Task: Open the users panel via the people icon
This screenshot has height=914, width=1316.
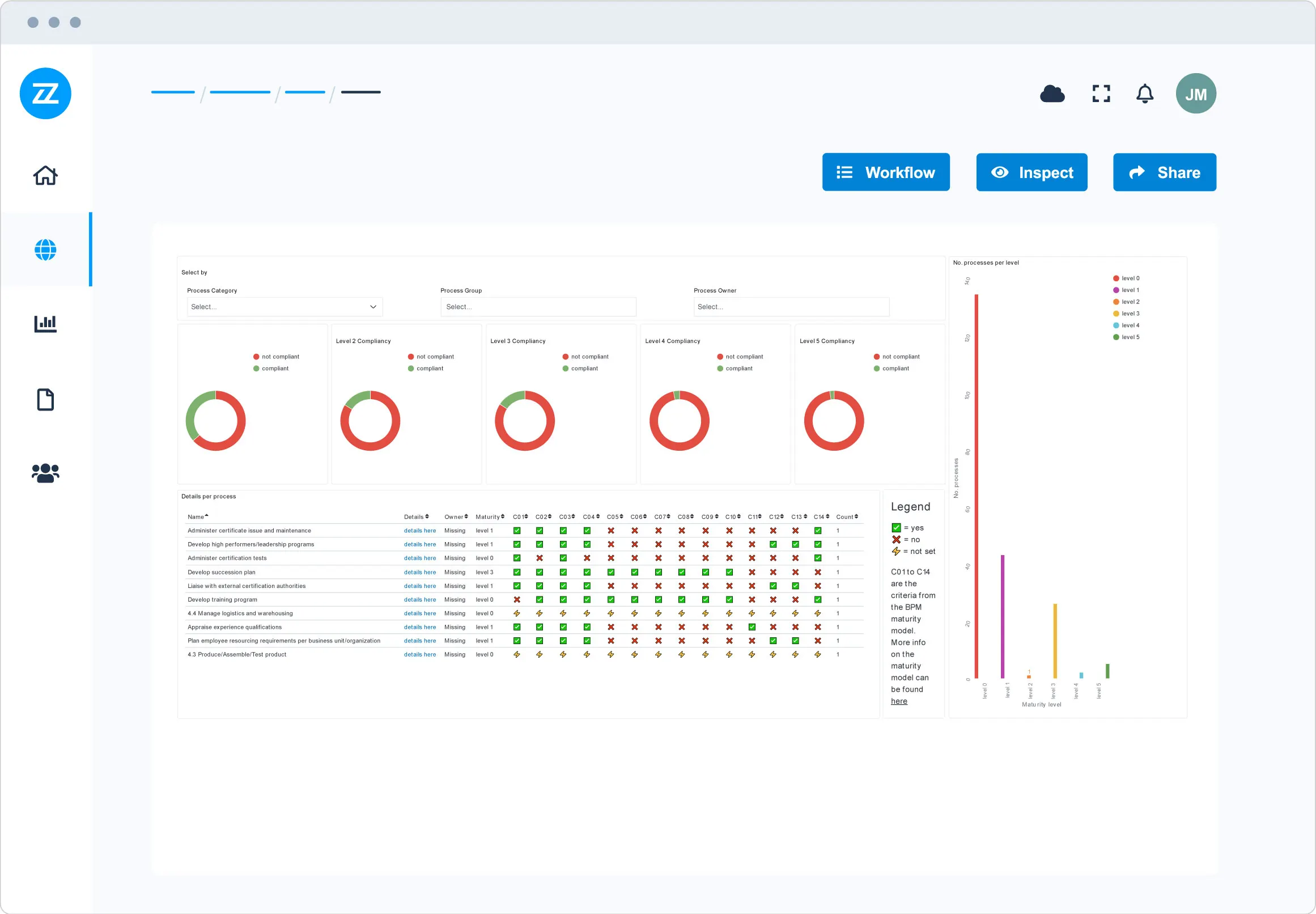Action: [45, 472]
